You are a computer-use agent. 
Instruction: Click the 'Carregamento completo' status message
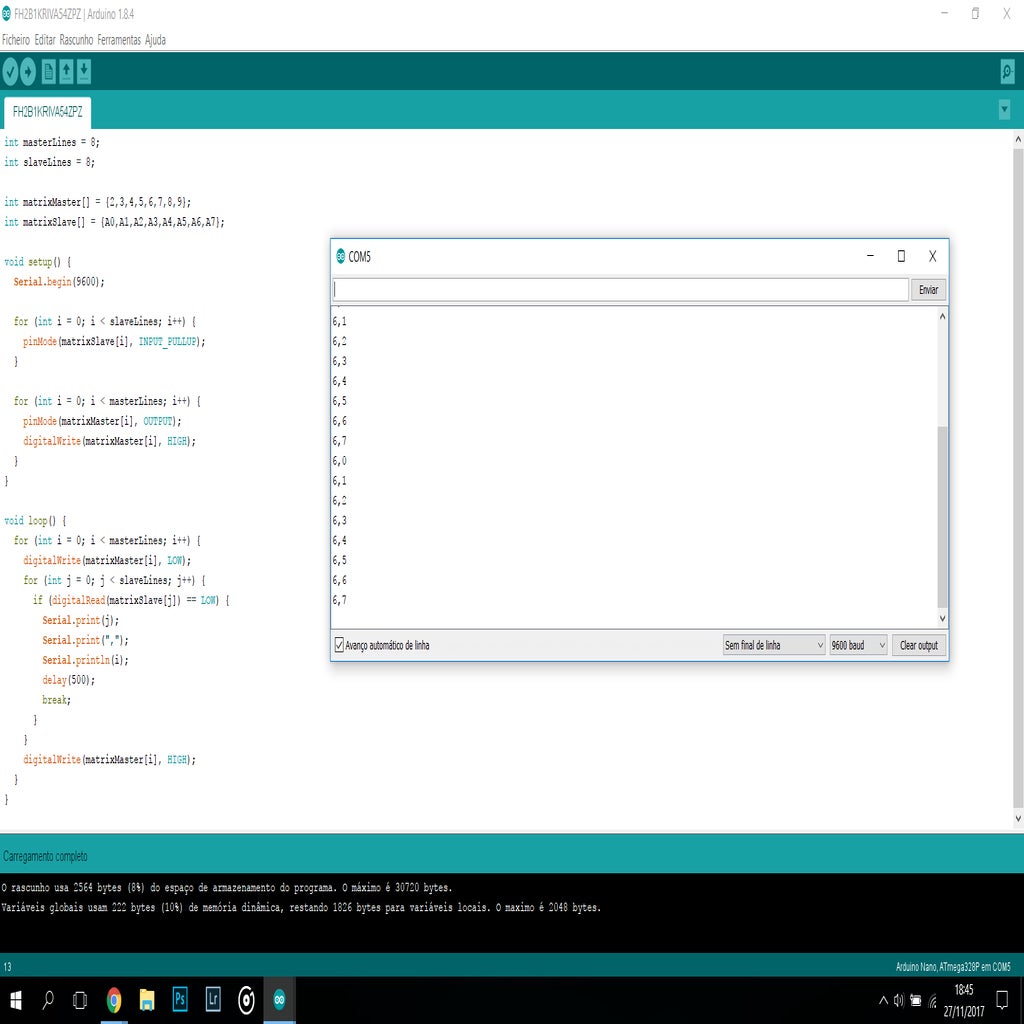(45, 856)
